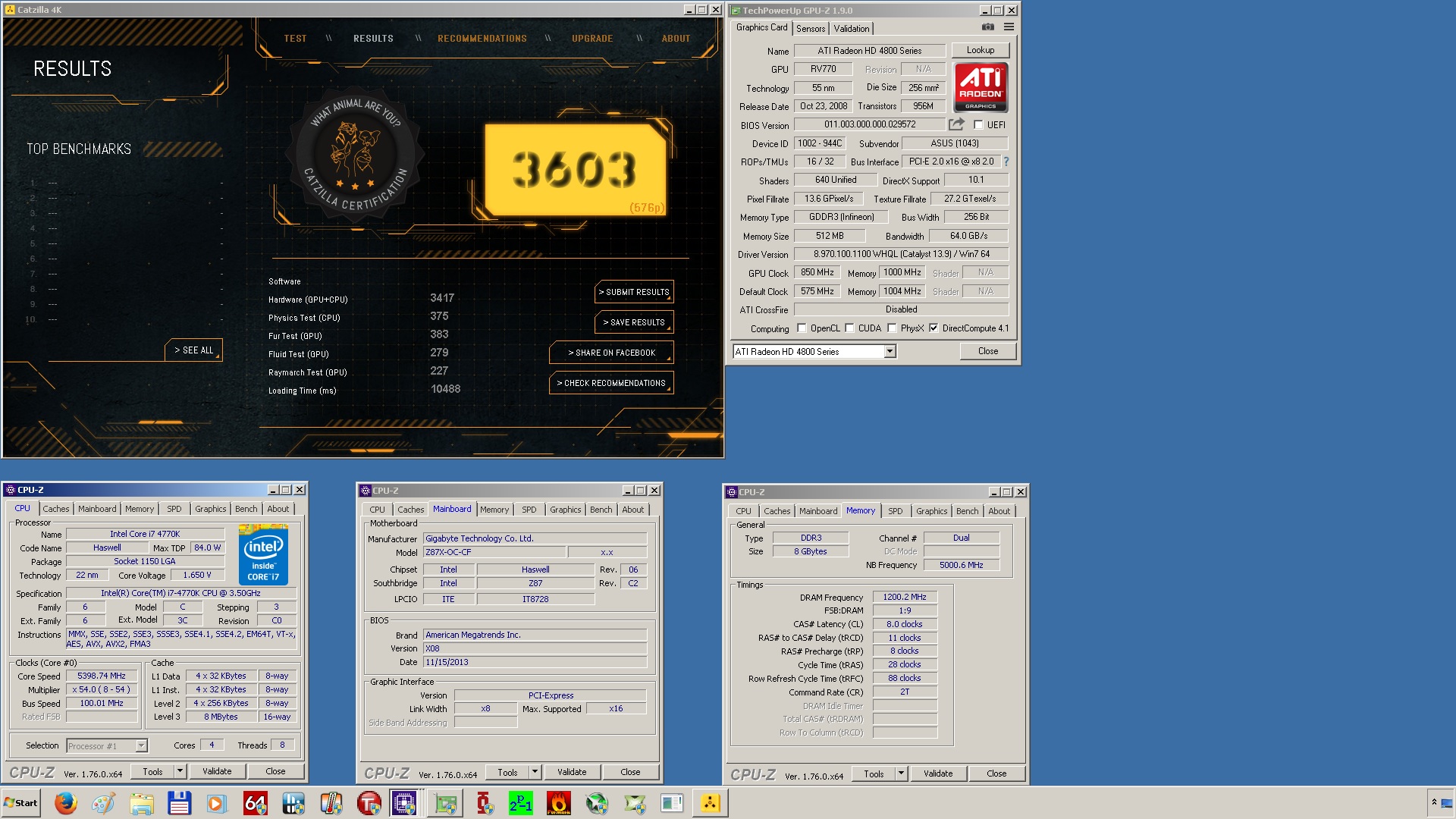This screenshot has height=819, width=1456.
Task: Open Catzilla UPGRADE section
Action: coord(592,39)
